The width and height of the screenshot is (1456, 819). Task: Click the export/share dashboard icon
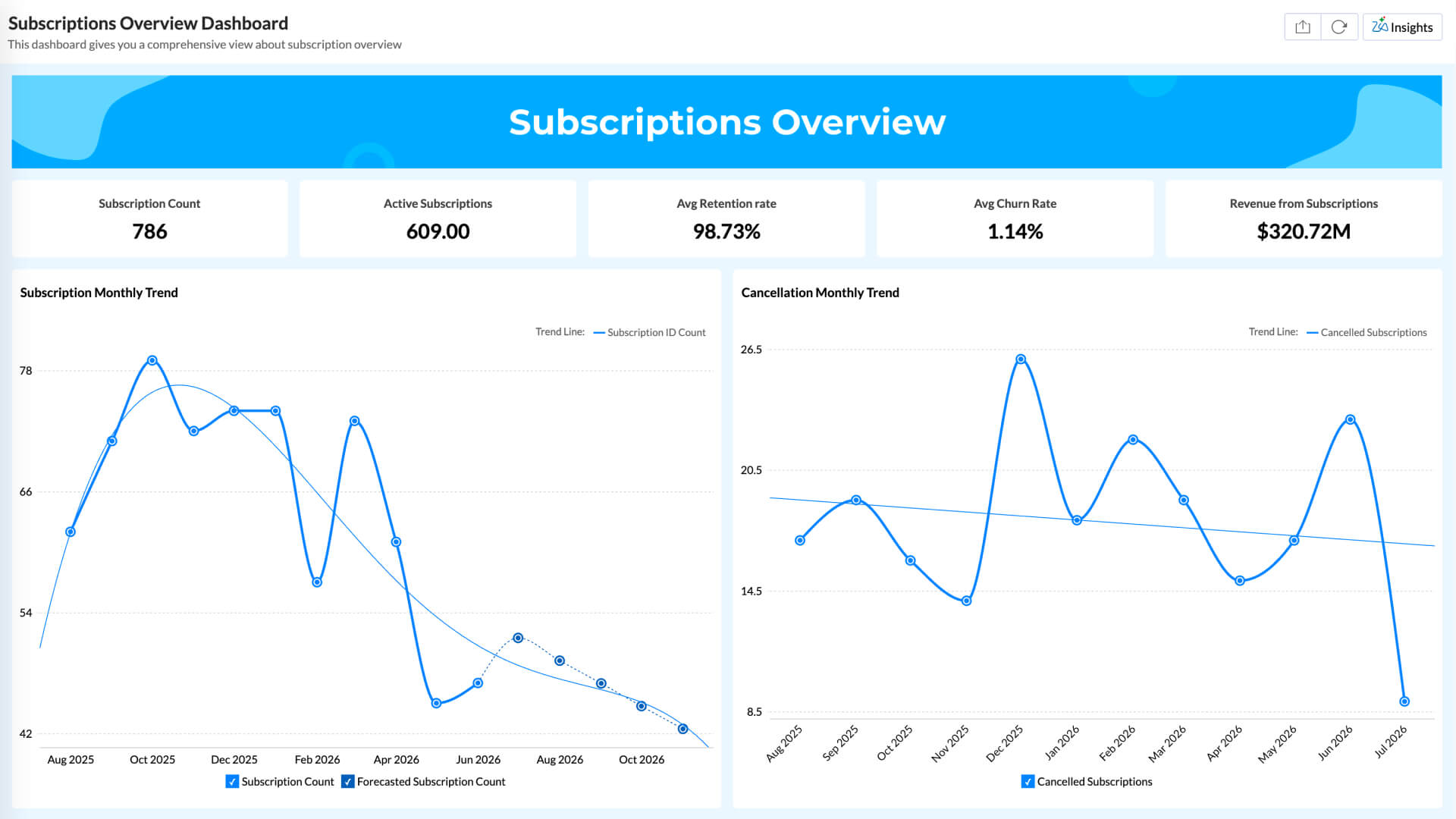point(1303,27)
